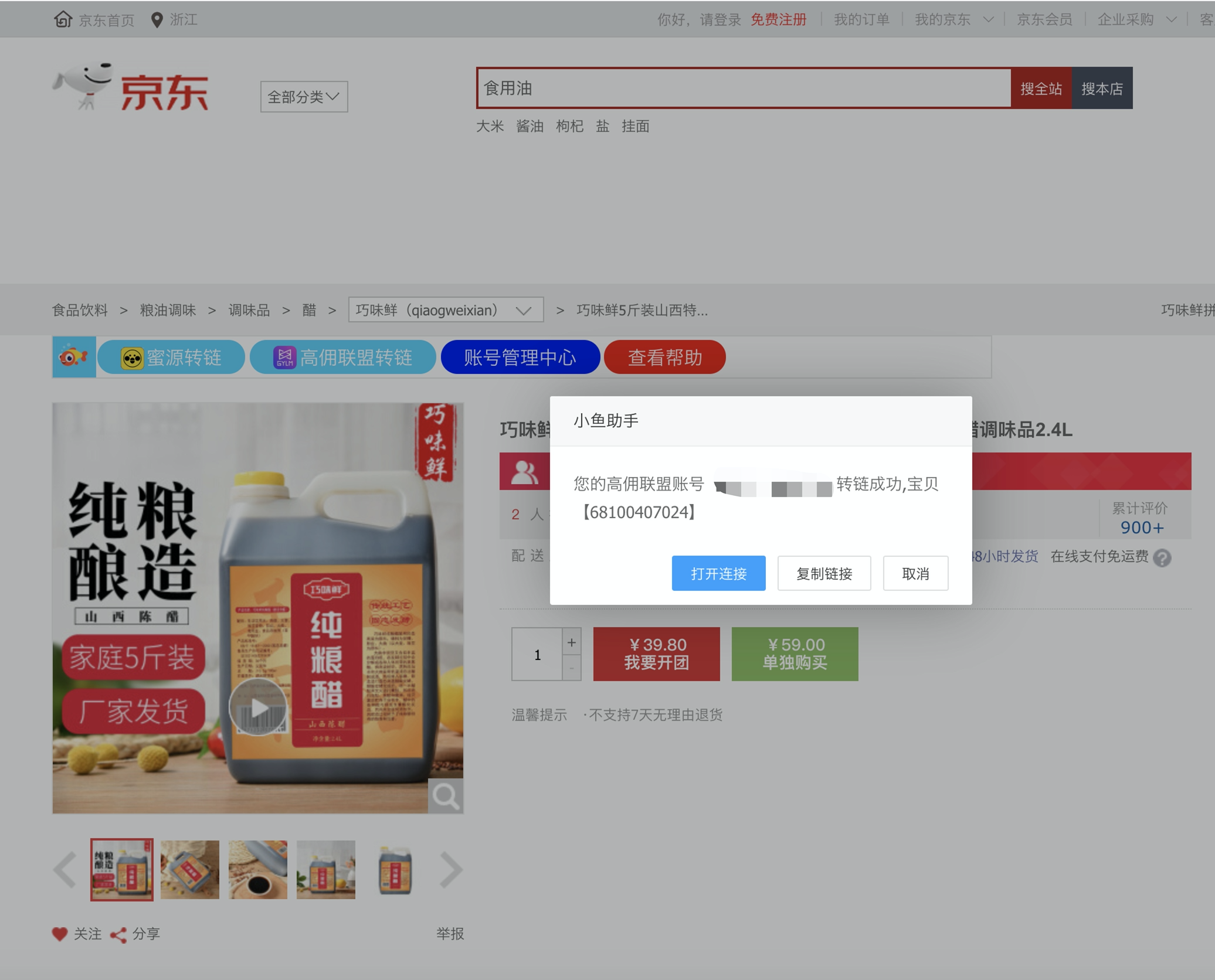Click the question mark help icon near 在线支付免运费
Image resolution: width=1215 pixels, height=980 pixels.
1162,557
